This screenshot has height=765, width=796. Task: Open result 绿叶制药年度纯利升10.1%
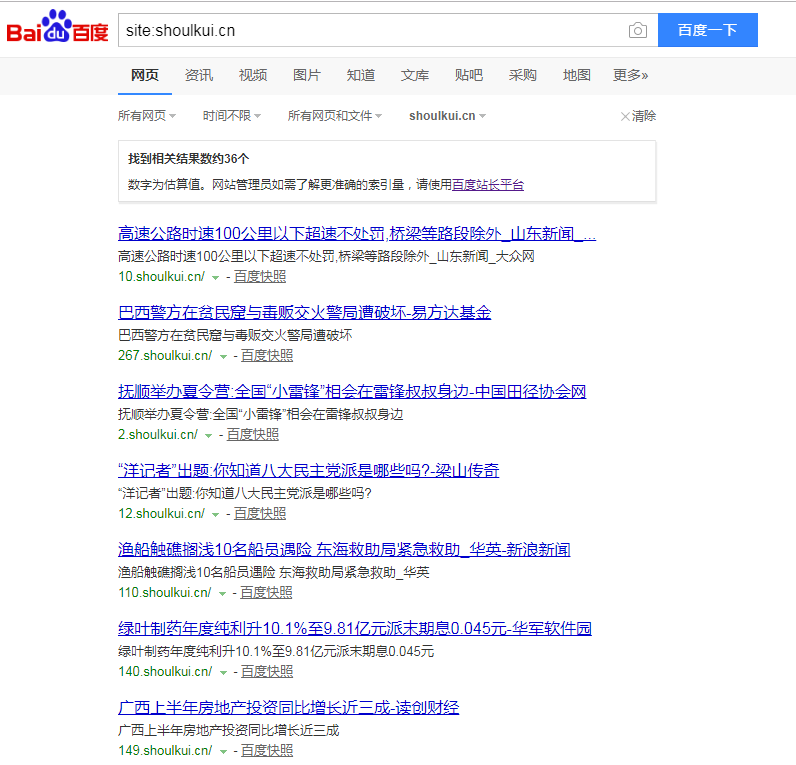(355, 628)
